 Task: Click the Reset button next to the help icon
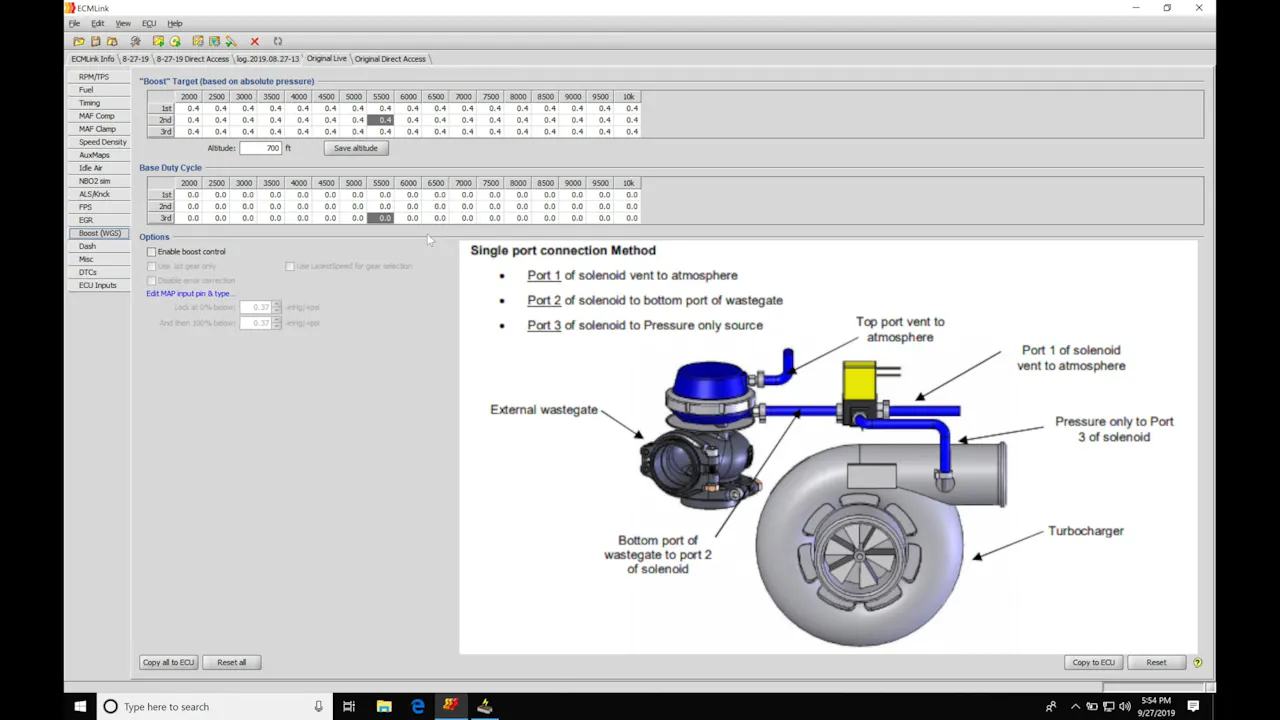(x=1156, y=662)
